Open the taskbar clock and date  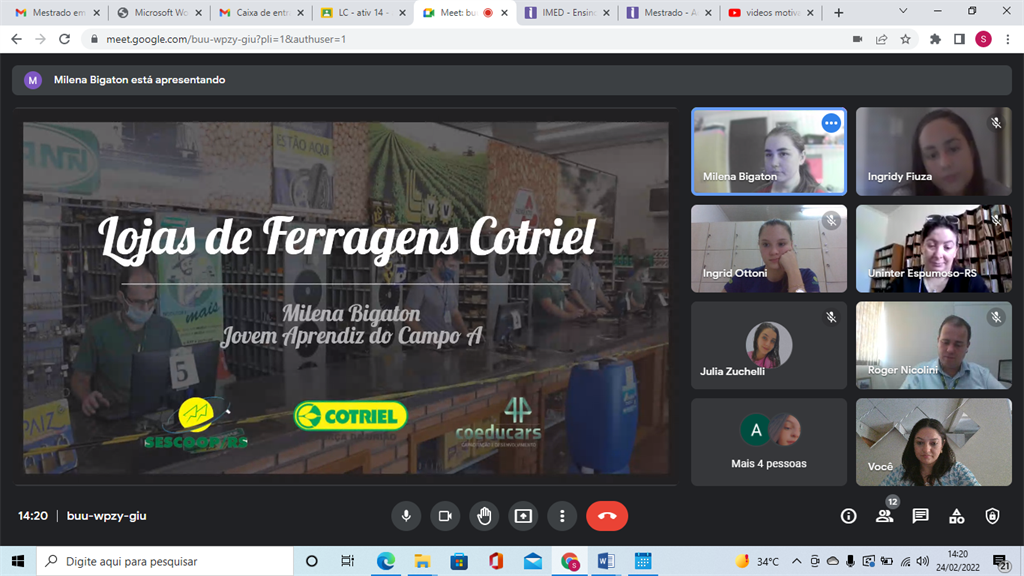click(x=957, y=561)
